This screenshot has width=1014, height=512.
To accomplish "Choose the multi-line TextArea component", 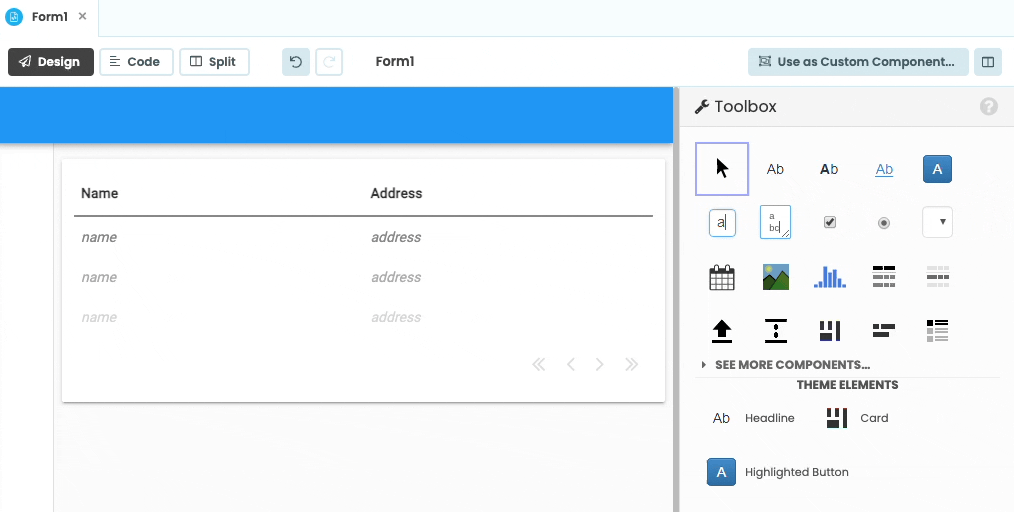I will pos(775,222).
